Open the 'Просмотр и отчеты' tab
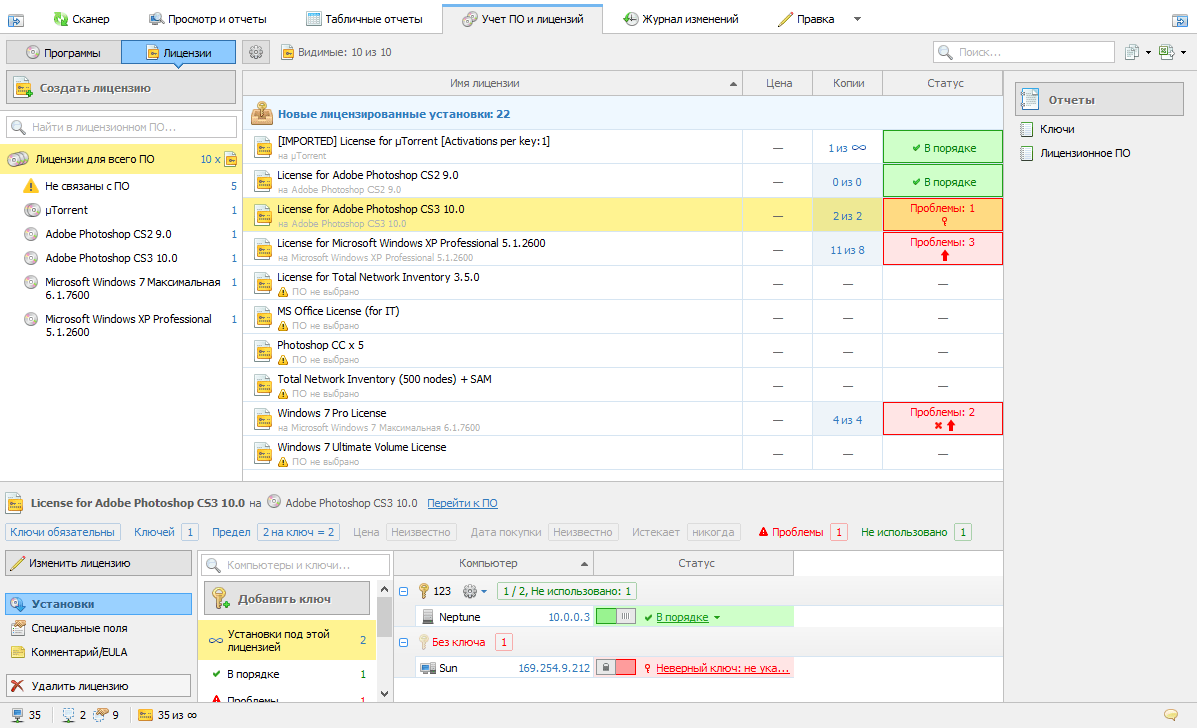This screenshot has height=728, width=1197. pos(208,19)
